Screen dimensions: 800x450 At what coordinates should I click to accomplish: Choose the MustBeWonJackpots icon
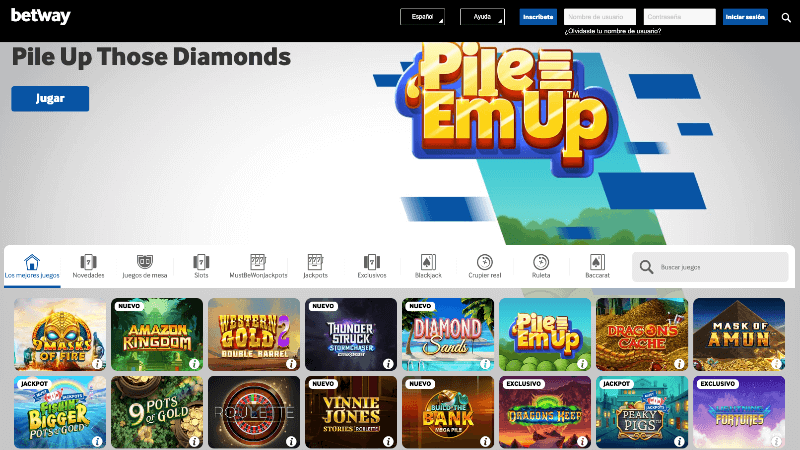click(258, 262)
